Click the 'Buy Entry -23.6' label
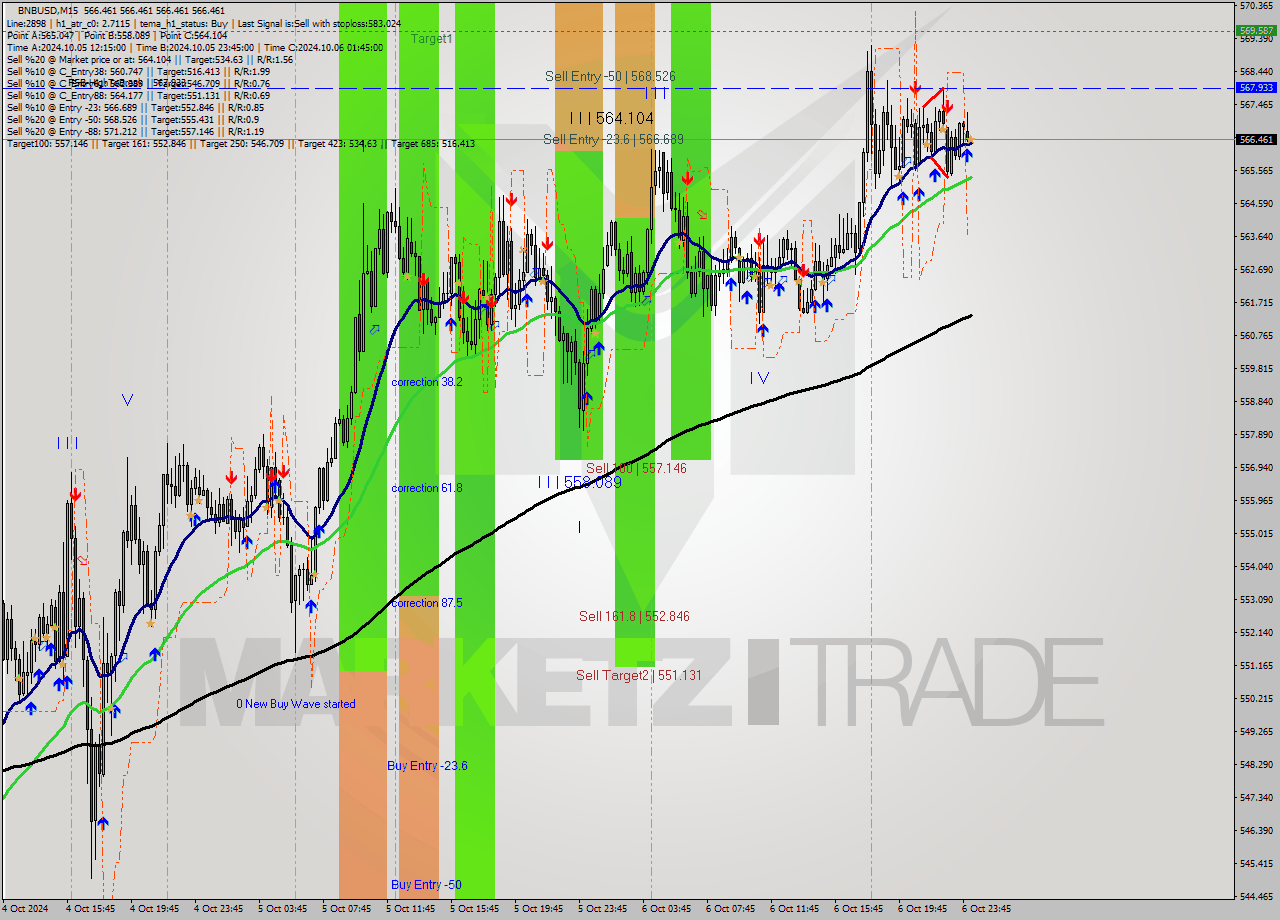The width and height of the screenshot is (1280, 920). 427,766
